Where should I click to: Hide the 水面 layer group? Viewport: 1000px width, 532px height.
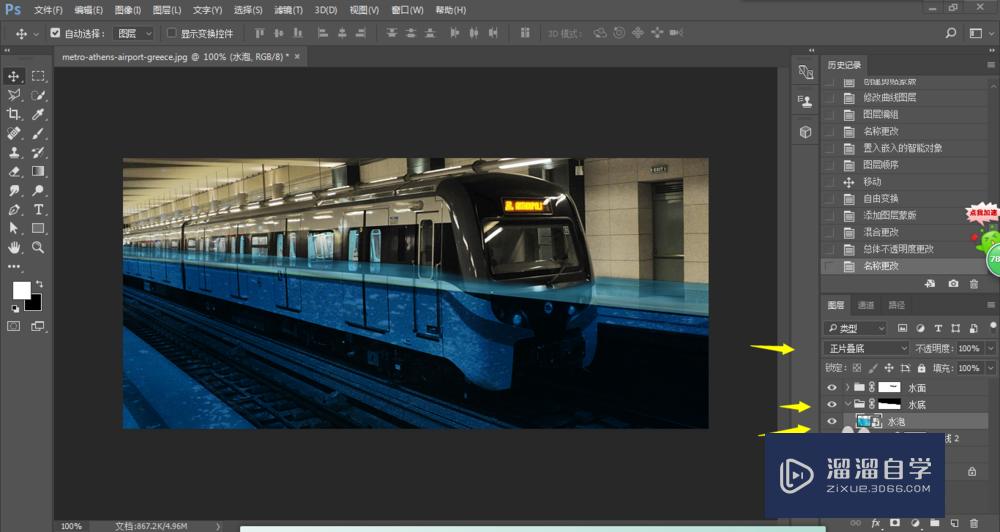coord(832,386)
